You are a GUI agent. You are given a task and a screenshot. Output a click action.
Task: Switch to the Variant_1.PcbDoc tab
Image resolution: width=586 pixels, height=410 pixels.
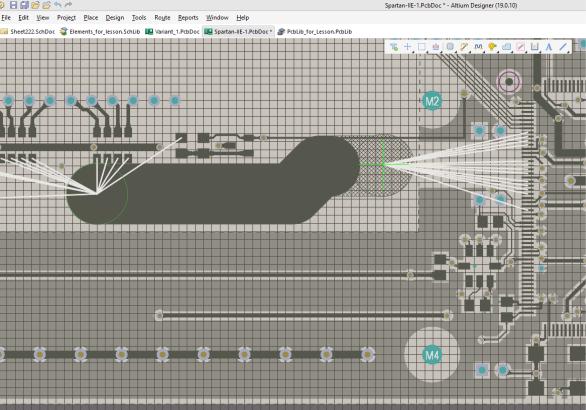[173, 32]
